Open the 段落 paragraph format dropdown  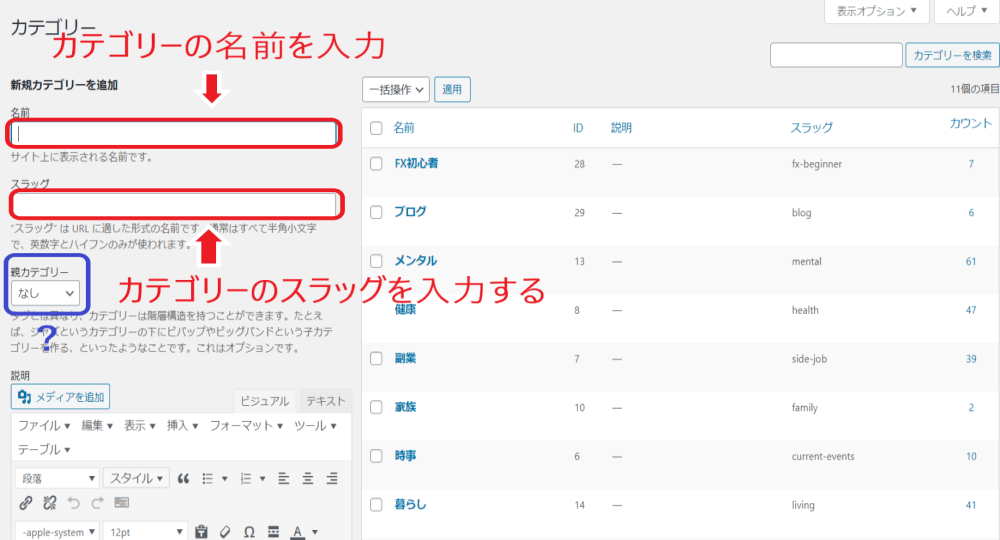pyautogui.click(x=57, y=478)
